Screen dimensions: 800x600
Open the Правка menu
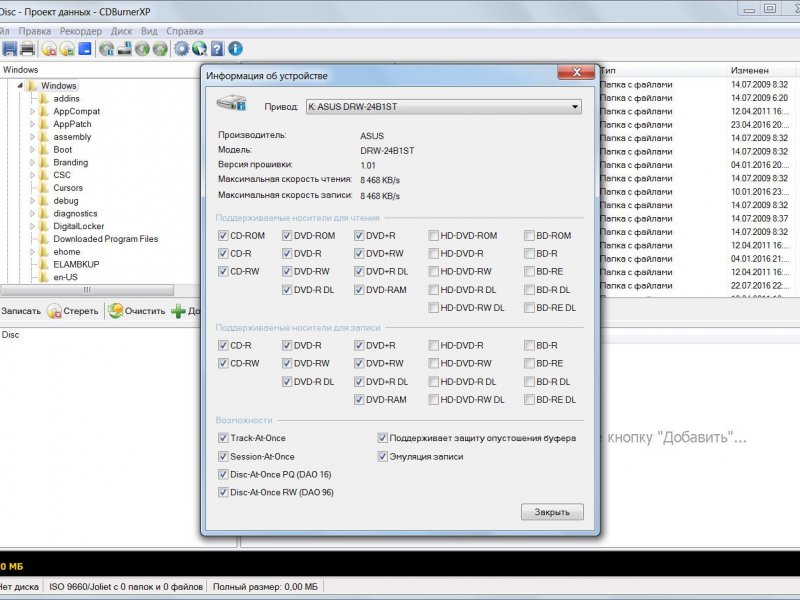tap(35, 31)
